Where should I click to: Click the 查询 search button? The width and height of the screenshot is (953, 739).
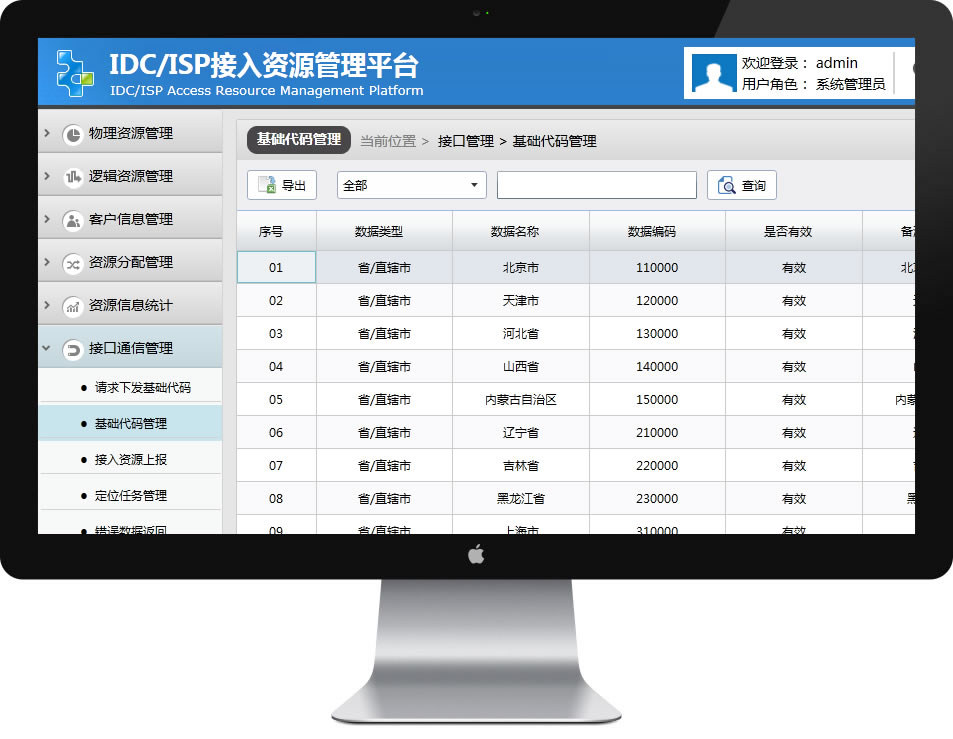click(x=742, y=186)
